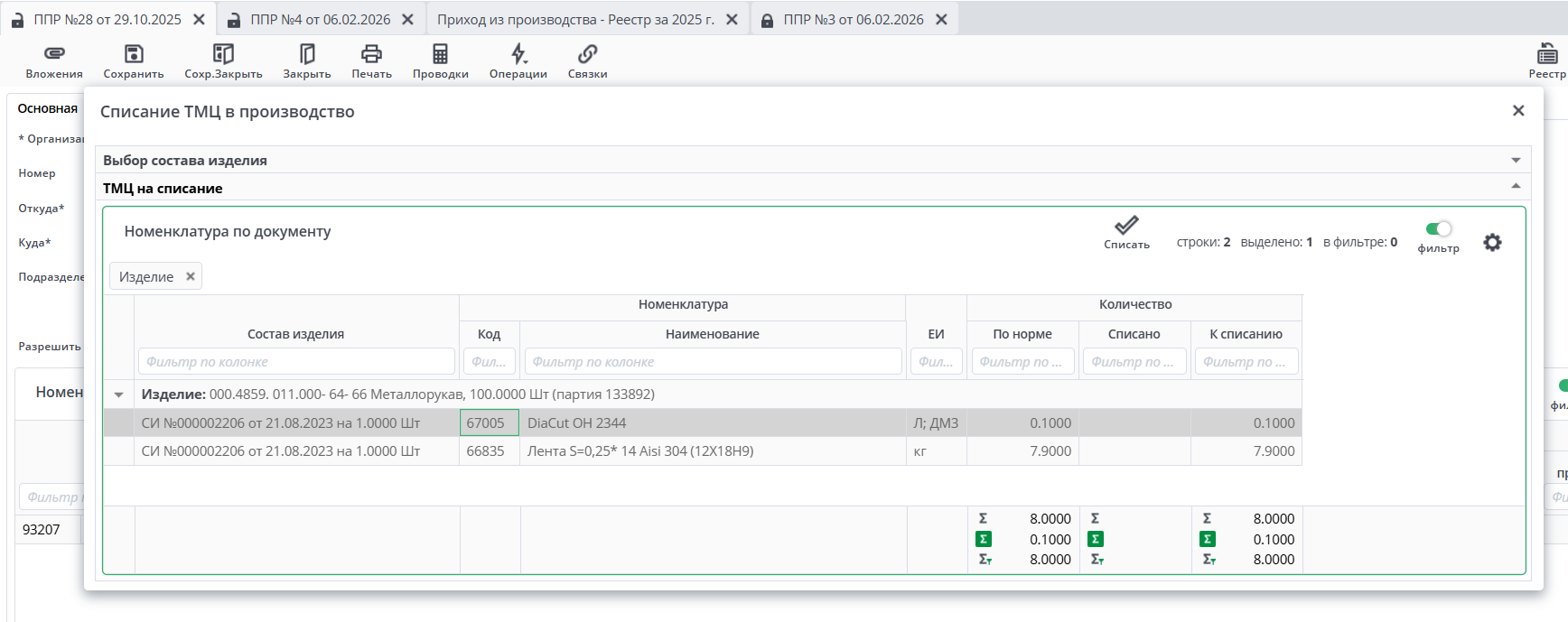The height and width of the screenshot is (622, 1568).
Task: Open the Операции lightning icon menu
Action: tap(518, 54)
